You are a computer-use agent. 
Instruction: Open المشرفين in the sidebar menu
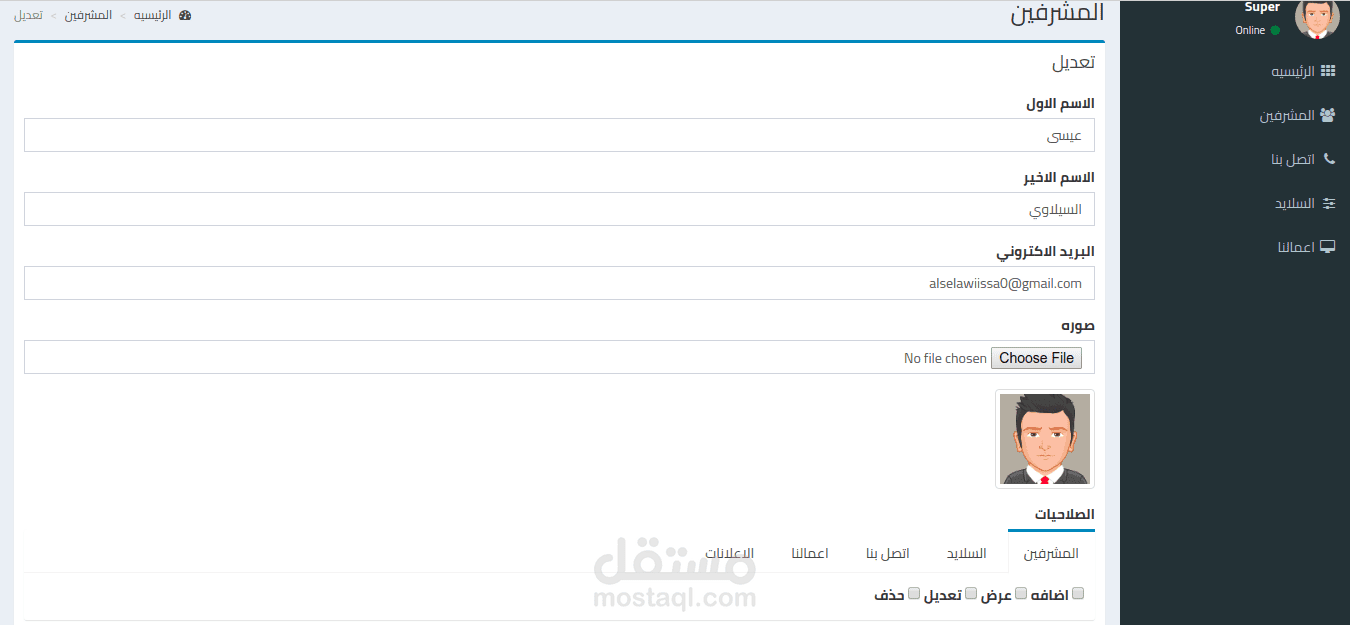pos(1287,116)
